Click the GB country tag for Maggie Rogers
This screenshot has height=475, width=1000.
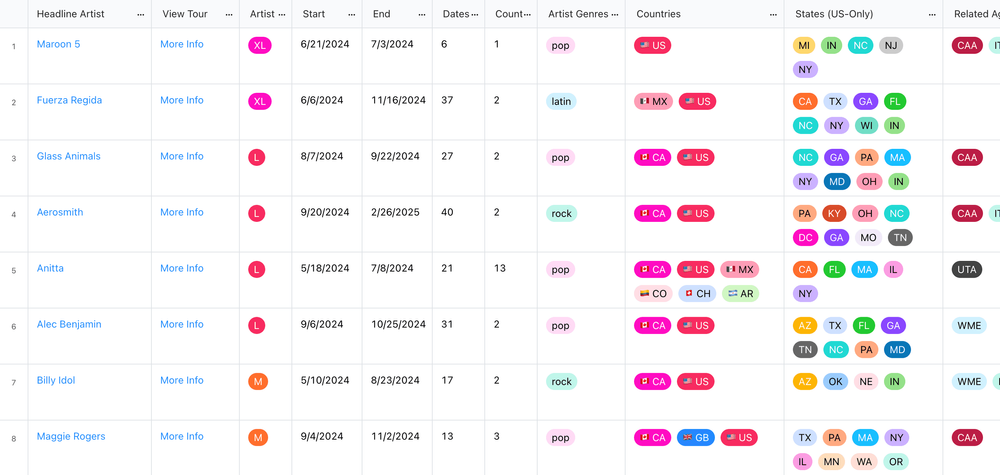coord(696,438)
